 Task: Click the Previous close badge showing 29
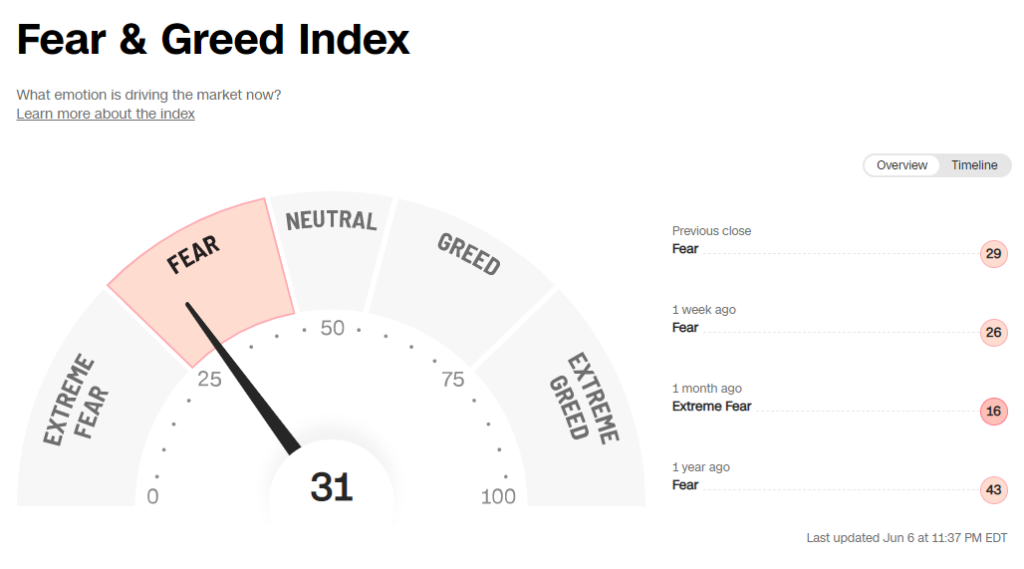[x=993, y=253]
